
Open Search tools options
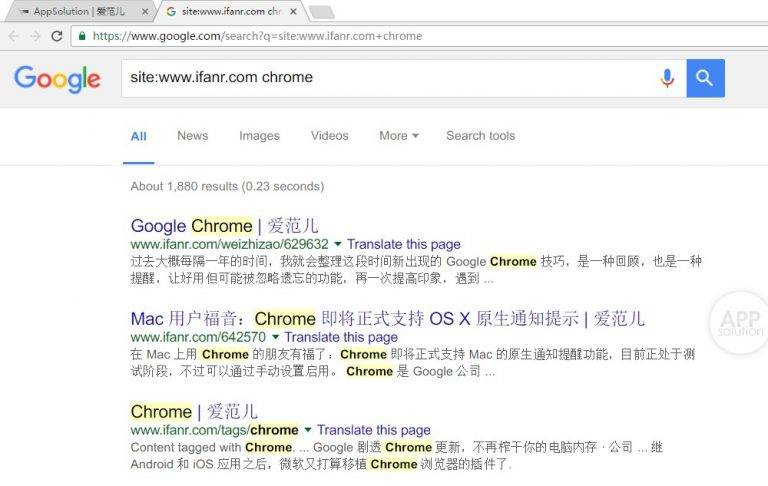[480, 136]
